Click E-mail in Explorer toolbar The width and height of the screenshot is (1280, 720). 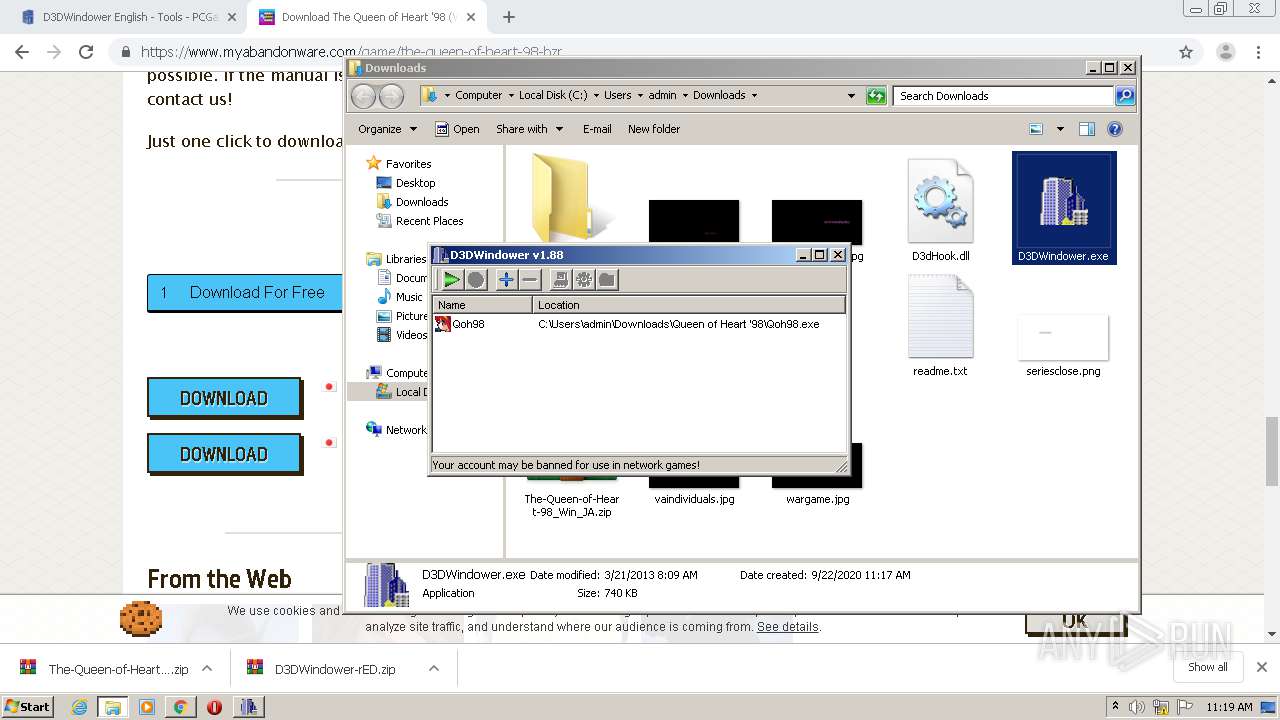tap(597, 129)
